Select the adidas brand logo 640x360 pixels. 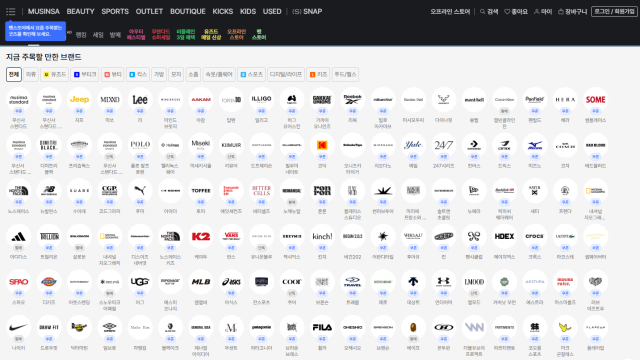coord(18,236)
